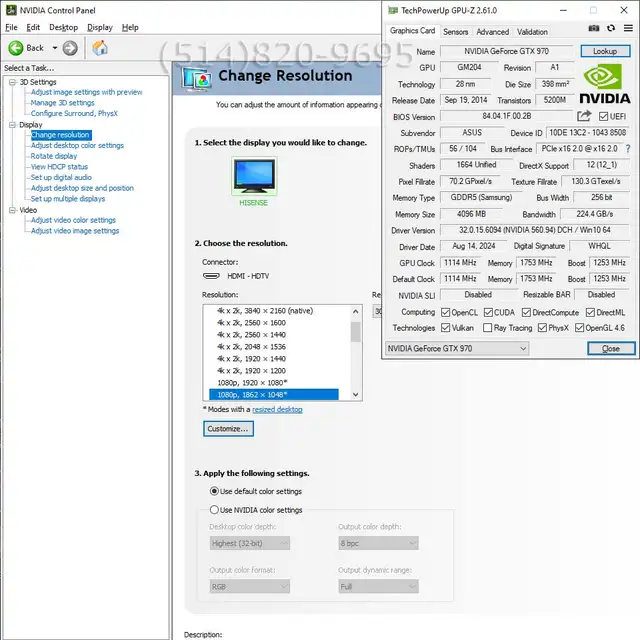Open Set up digital audio task
Screen dimensions: 640x640
61,177
